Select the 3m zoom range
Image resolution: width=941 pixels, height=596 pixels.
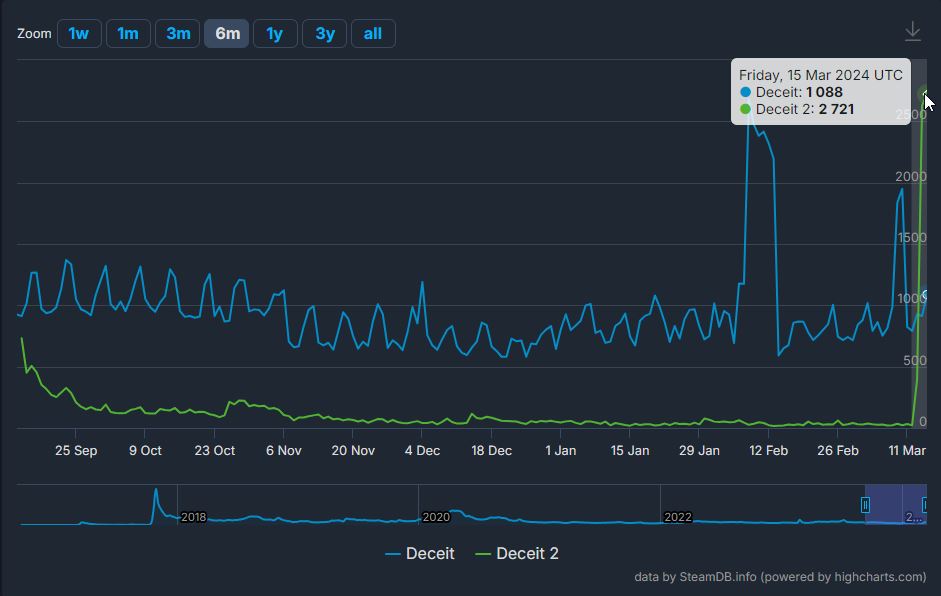[x=178, y=33]
